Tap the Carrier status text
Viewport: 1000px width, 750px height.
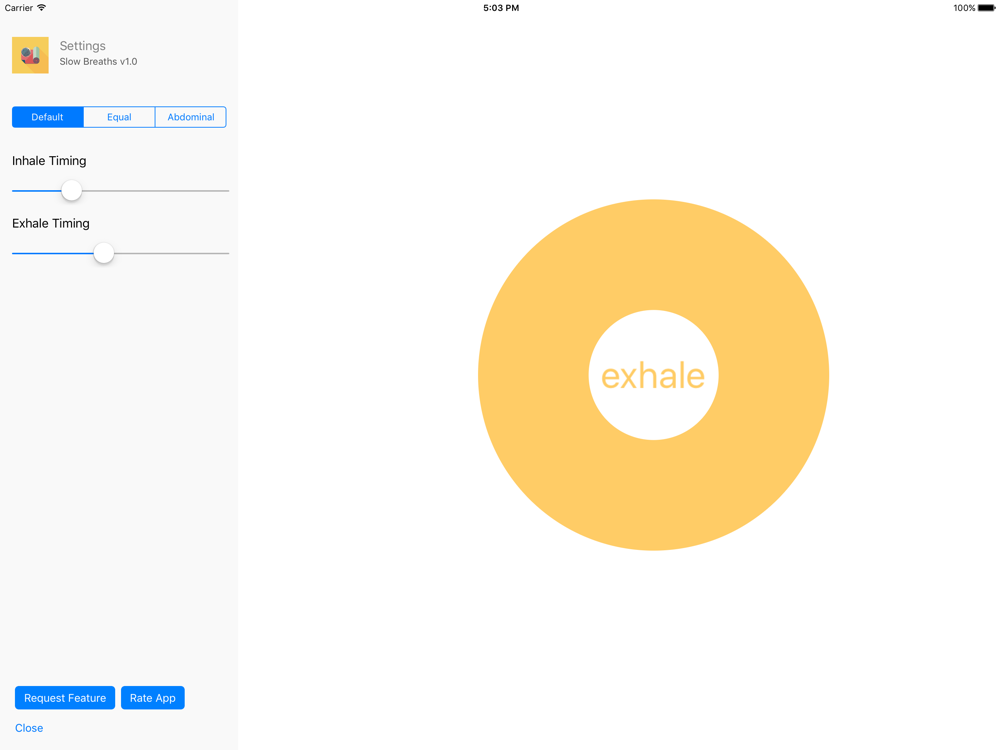[18, 8]
